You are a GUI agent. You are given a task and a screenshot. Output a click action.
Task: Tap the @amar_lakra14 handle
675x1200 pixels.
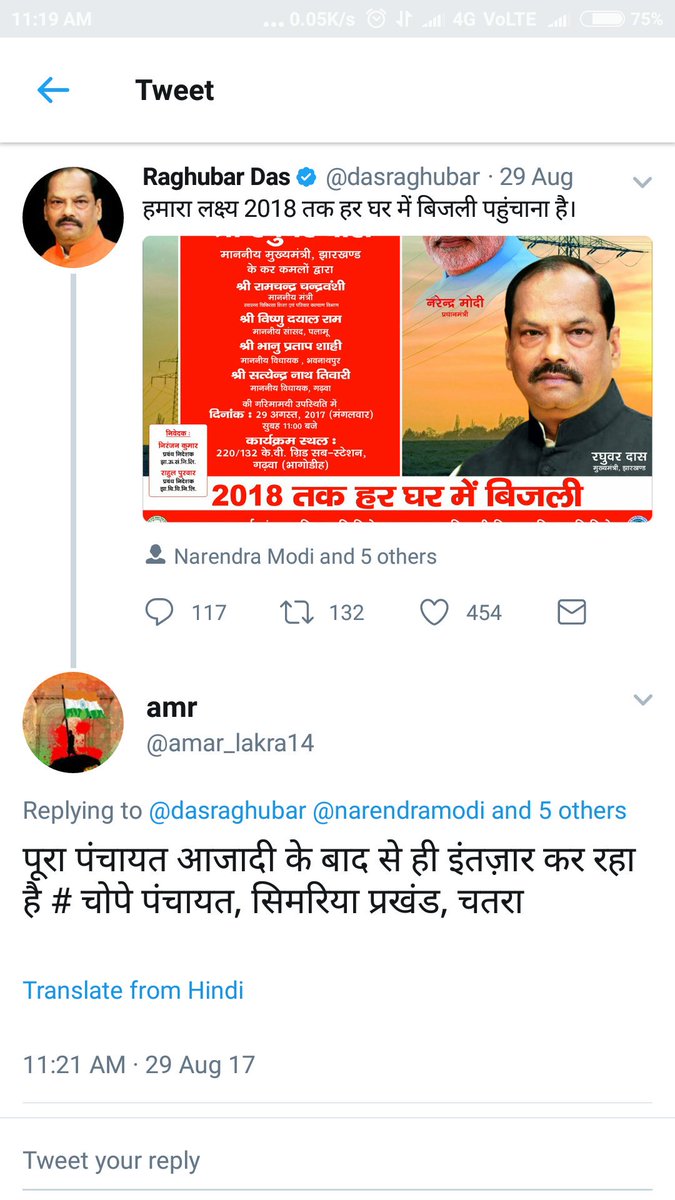(x=230, y=744)
